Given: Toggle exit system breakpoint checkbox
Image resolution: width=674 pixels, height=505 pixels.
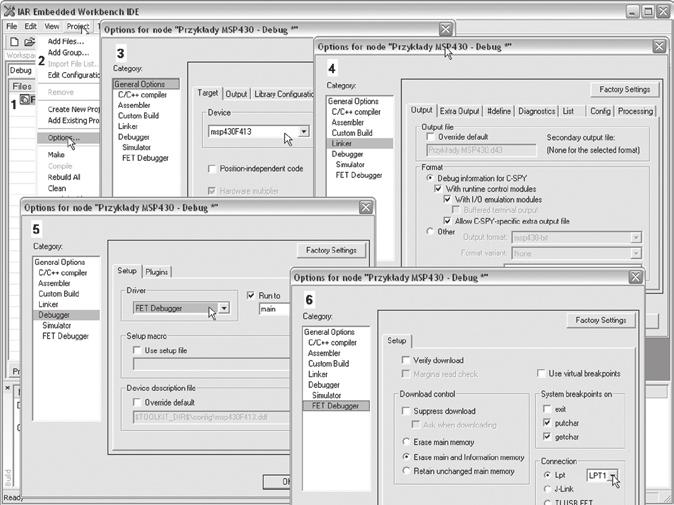Looking at the screenshot, I should pos(547,409).
